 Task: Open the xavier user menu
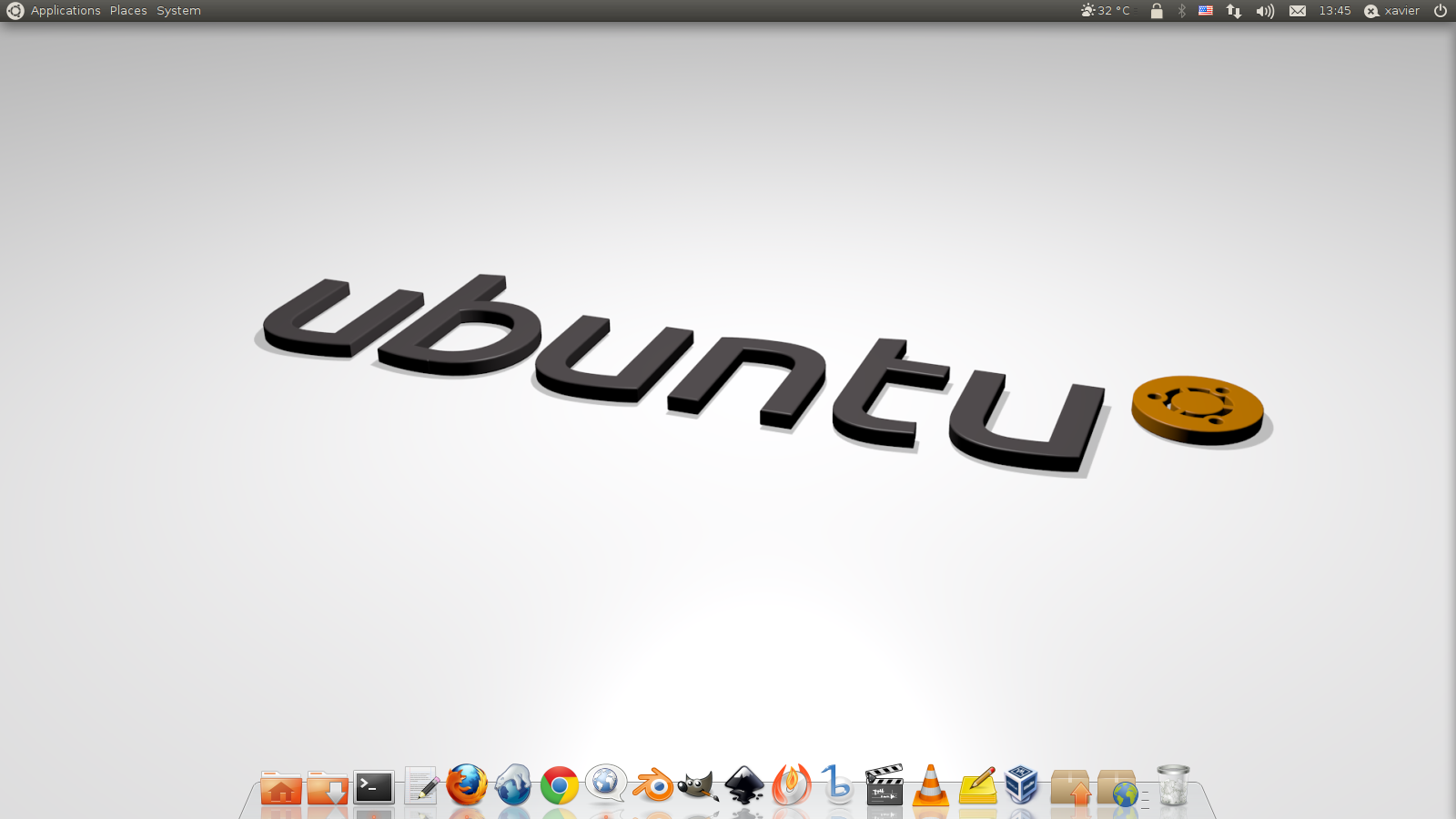click(x=1392, y=11)
